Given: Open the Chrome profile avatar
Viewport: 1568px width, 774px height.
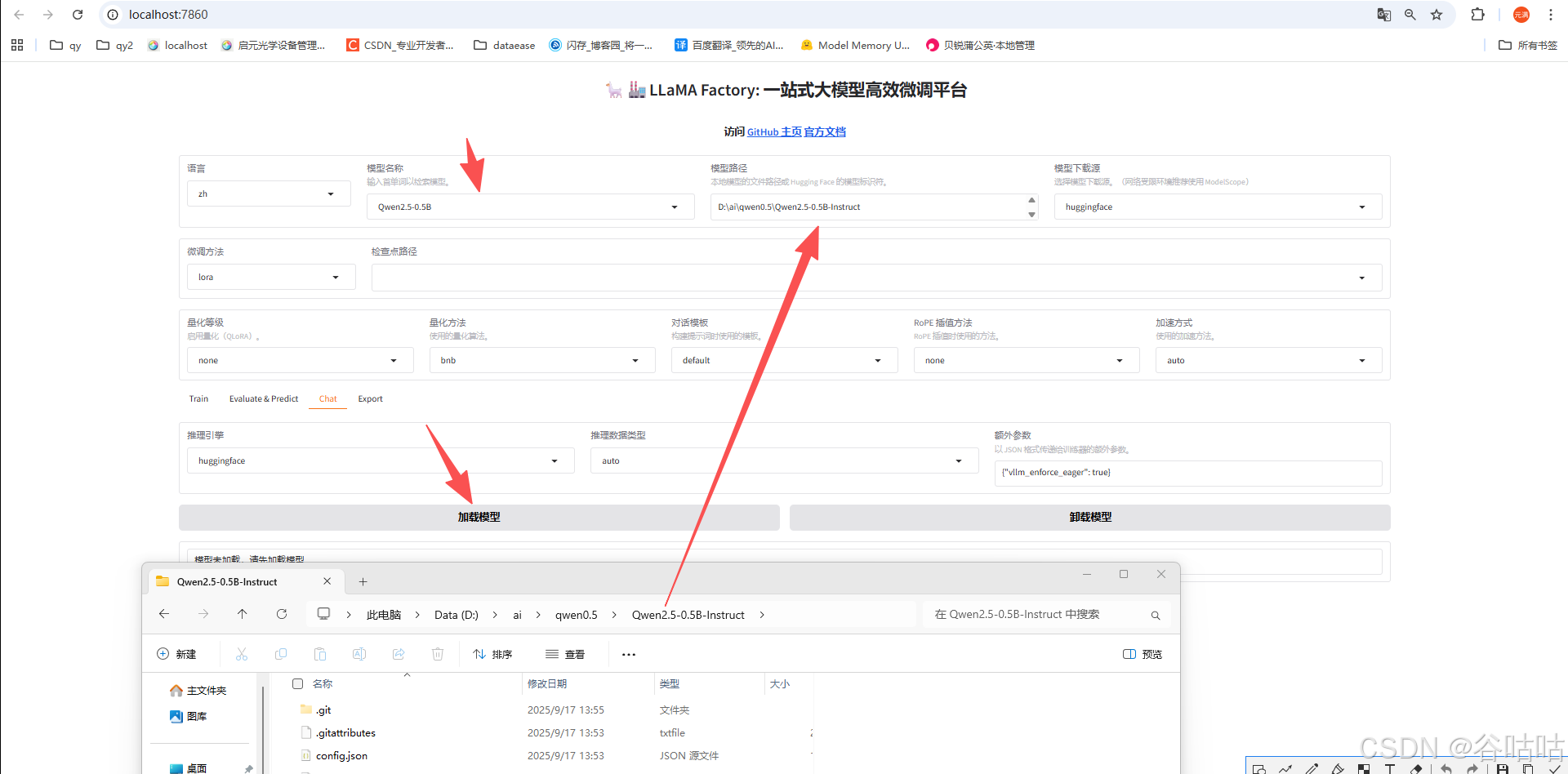Looking at the screenshot, I should pos(1521,15).
